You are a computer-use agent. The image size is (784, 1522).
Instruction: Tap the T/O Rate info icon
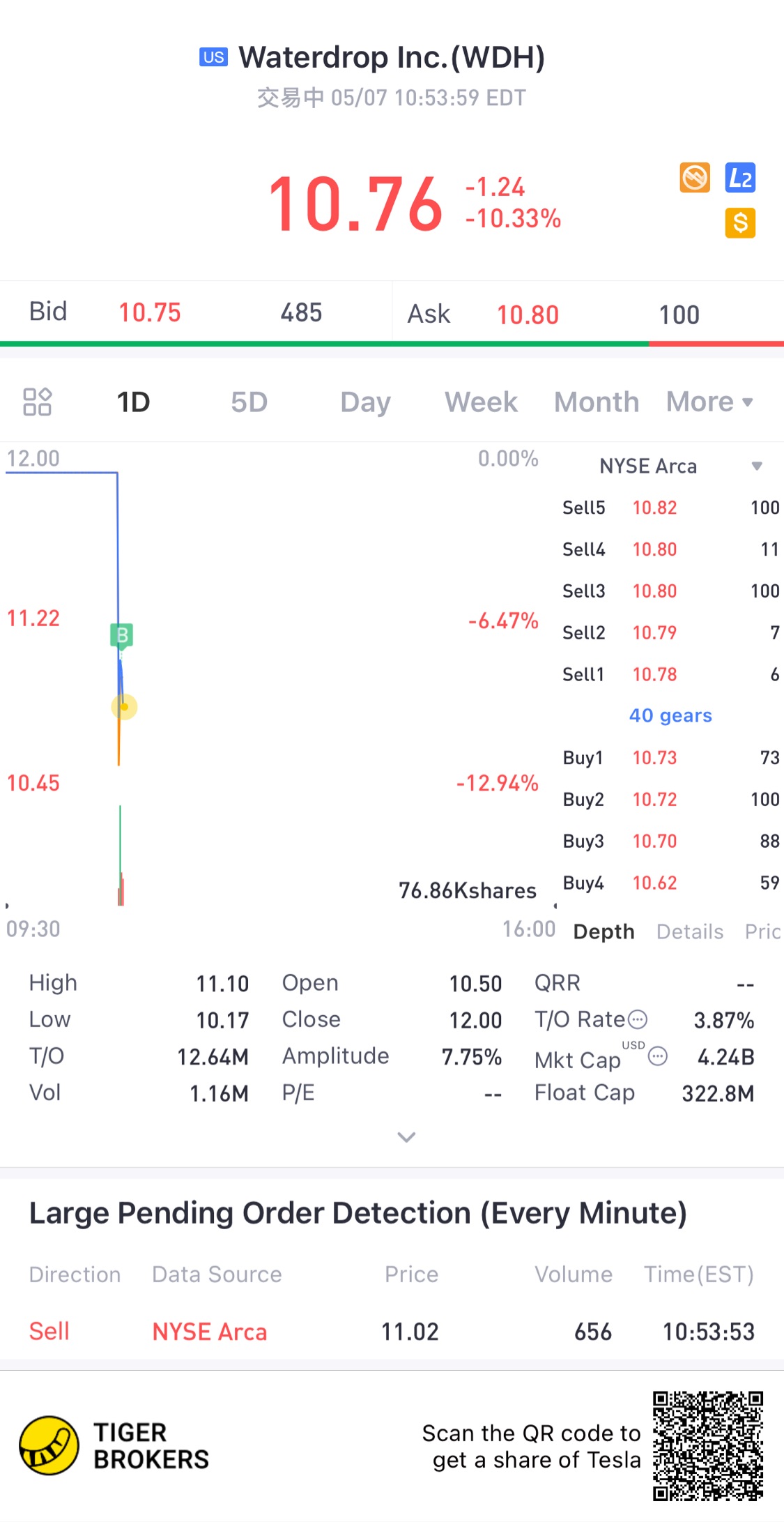point(638,1020)
